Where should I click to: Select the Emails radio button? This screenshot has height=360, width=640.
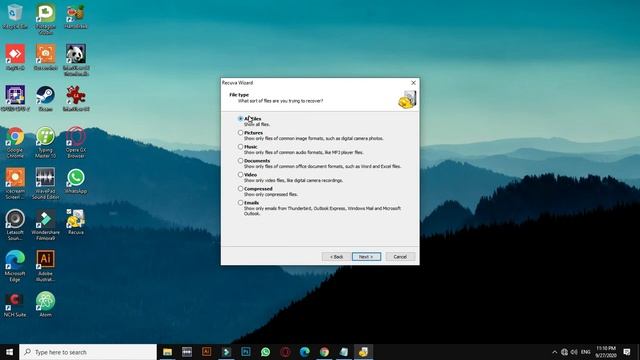tap(240, 202)
